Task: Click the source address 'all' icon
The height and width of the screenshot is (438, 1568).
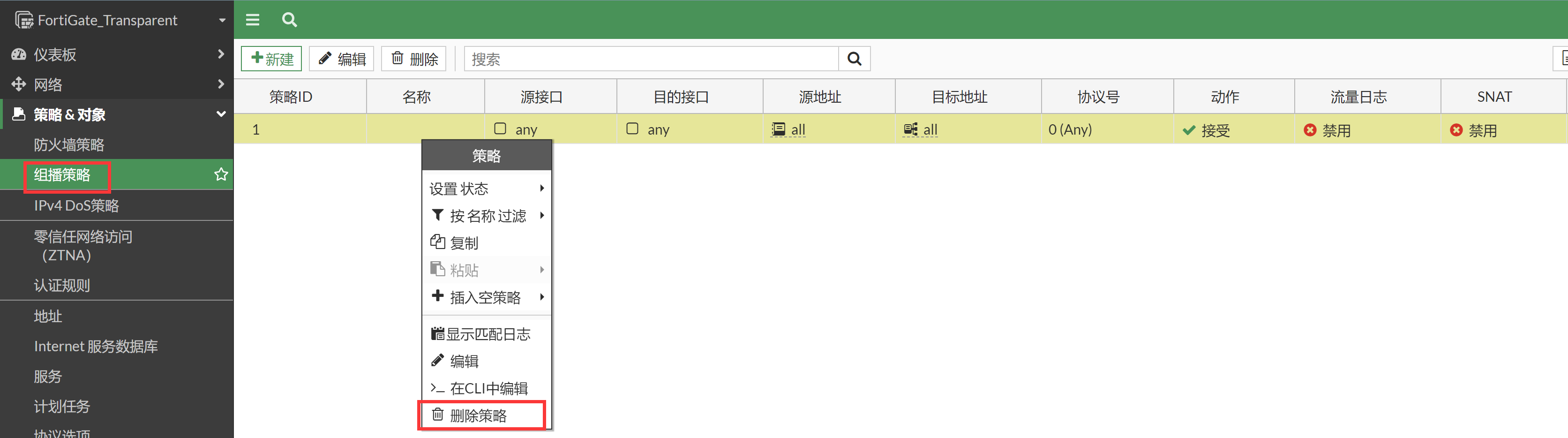Action: click(x=778, y=129)
